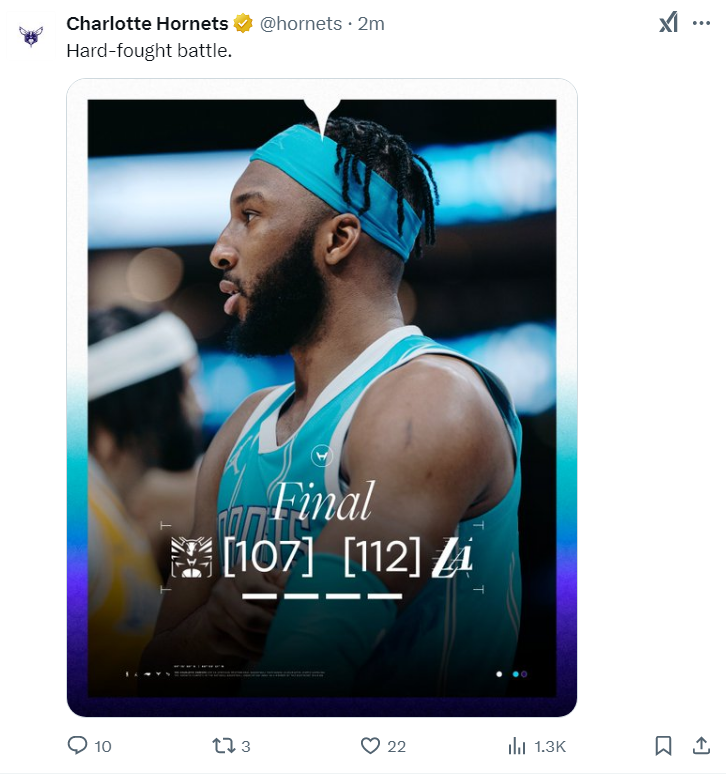Image resolution: width=726 pixels, height=774 pixels.
Task: Click the "Final" text on the image
Action: [323, 501]
